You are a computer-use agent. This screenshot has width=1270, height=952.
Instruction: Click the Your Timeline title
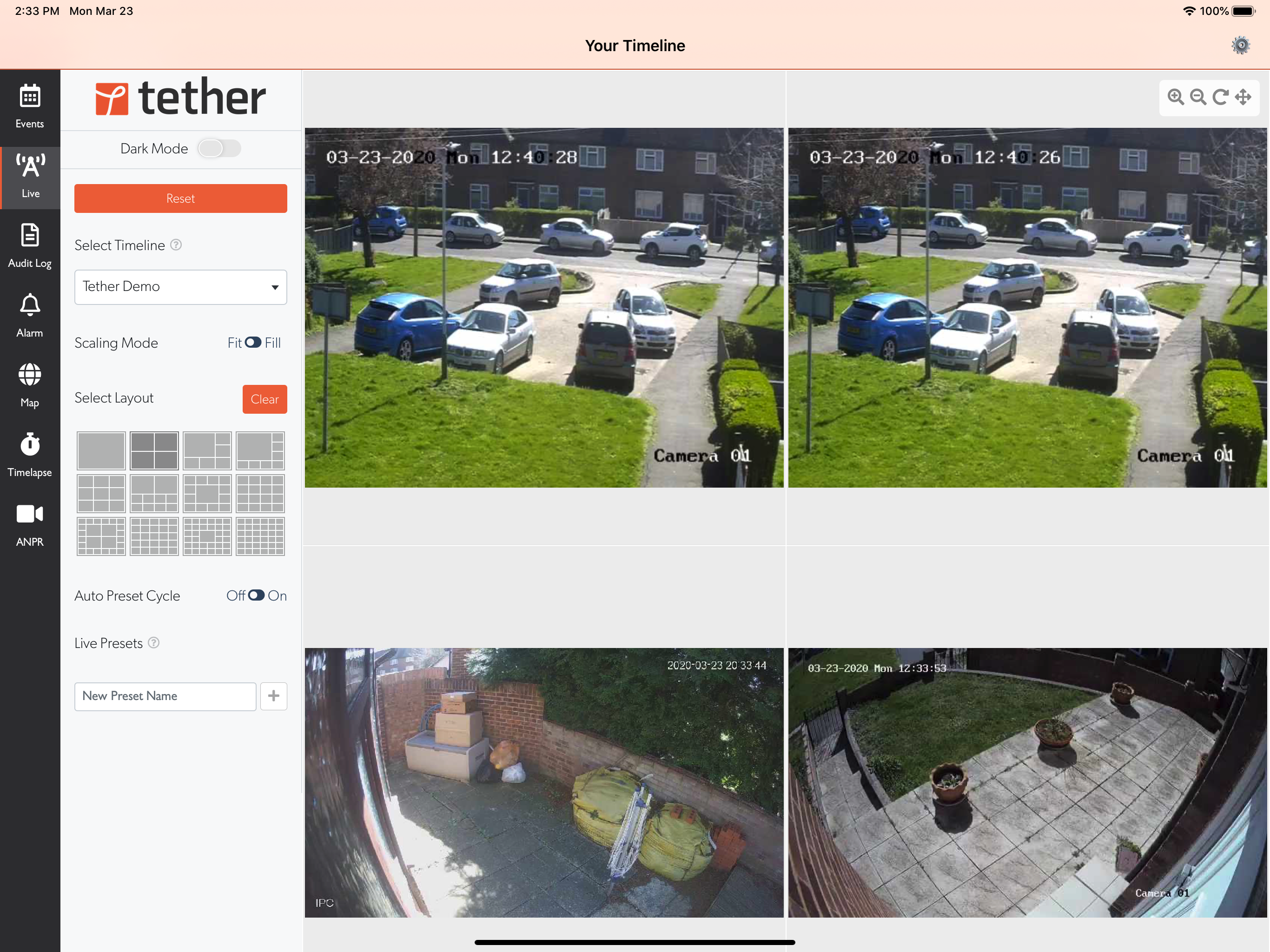(x=635, y=46)
